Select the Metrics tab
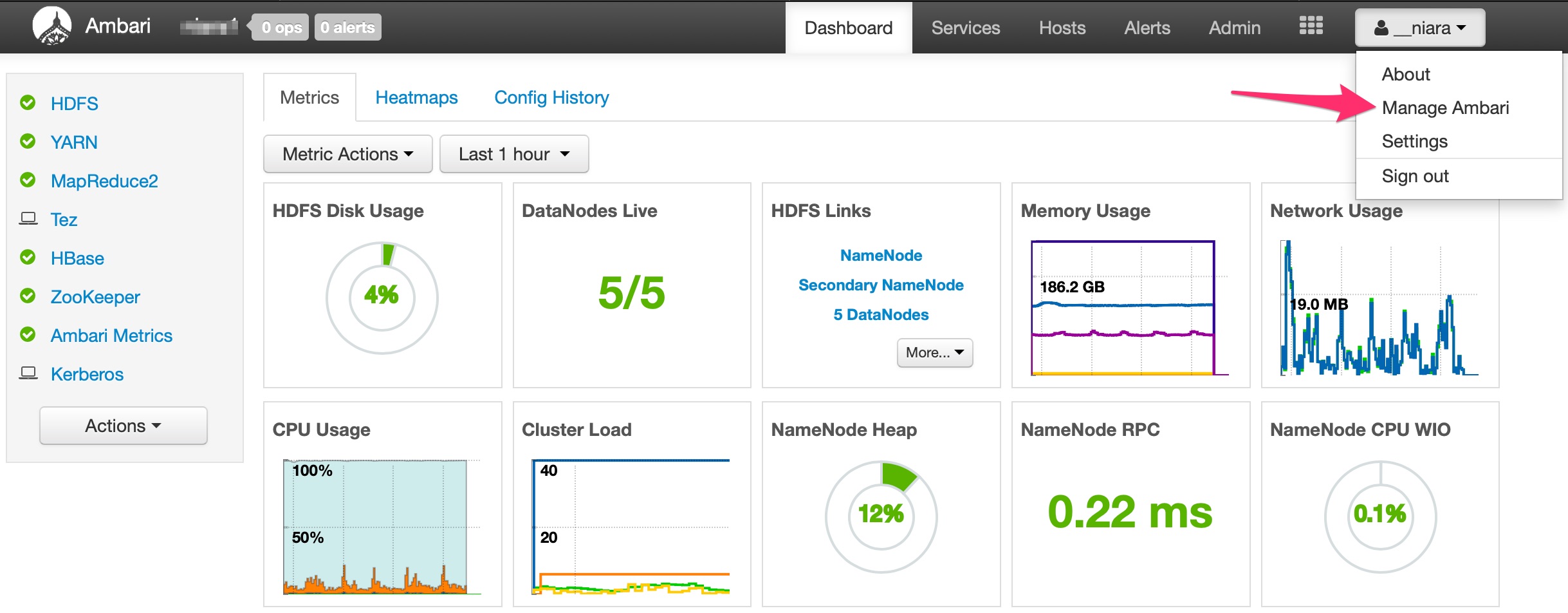 [309, 97]
